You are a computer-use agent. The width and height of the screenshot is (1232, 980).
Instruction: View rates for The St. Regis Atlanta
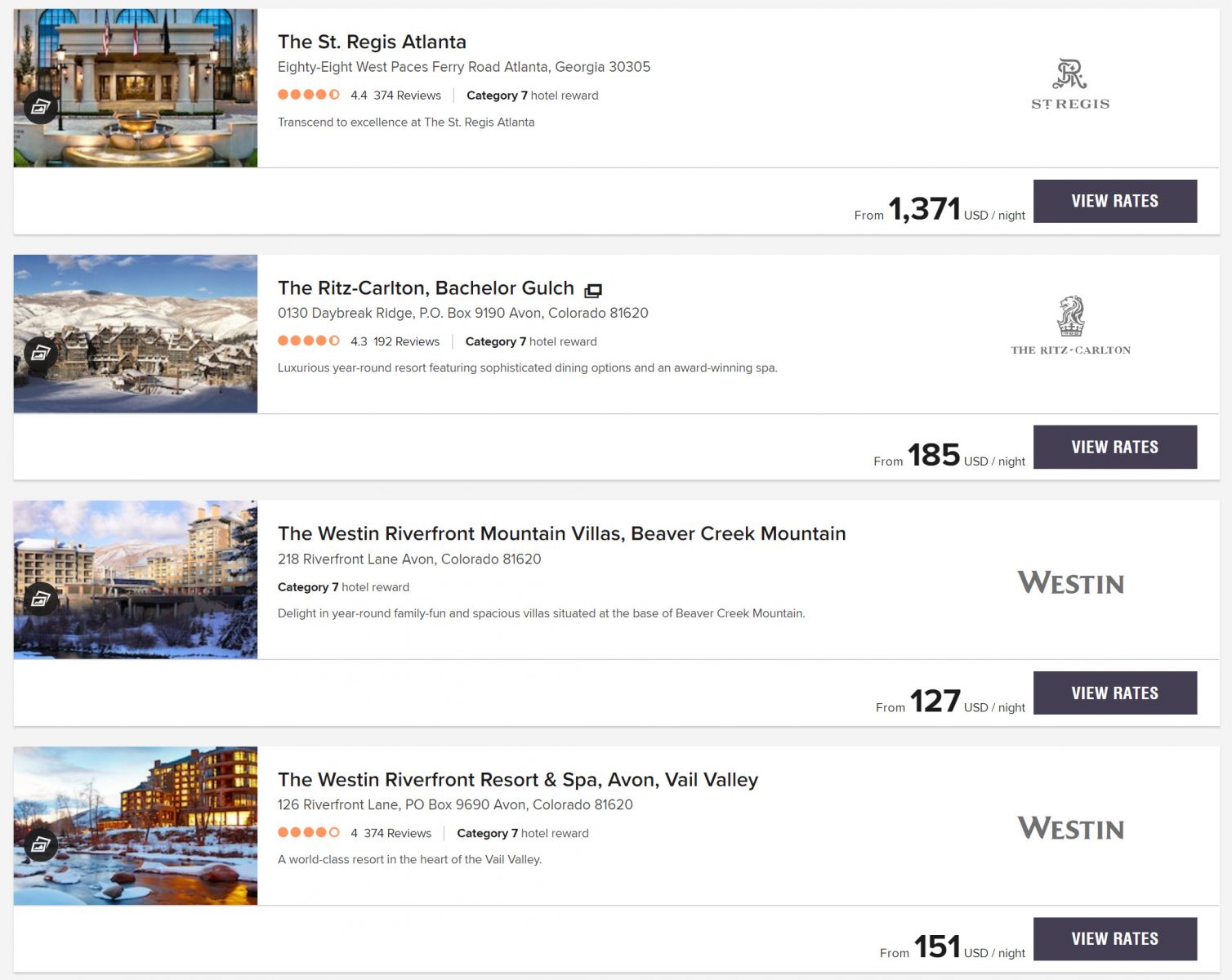pos(1115,201)
